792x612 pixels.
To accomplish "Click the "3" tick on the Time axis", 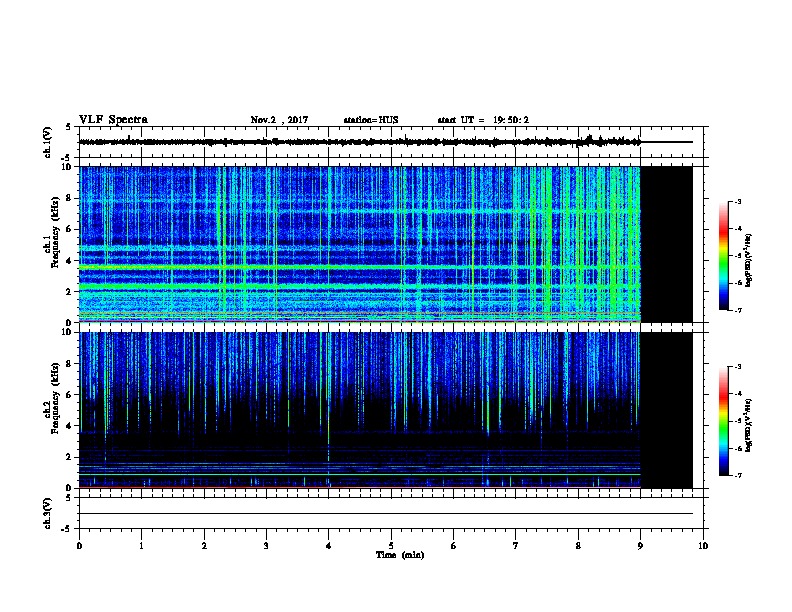I will coord(266,546).
